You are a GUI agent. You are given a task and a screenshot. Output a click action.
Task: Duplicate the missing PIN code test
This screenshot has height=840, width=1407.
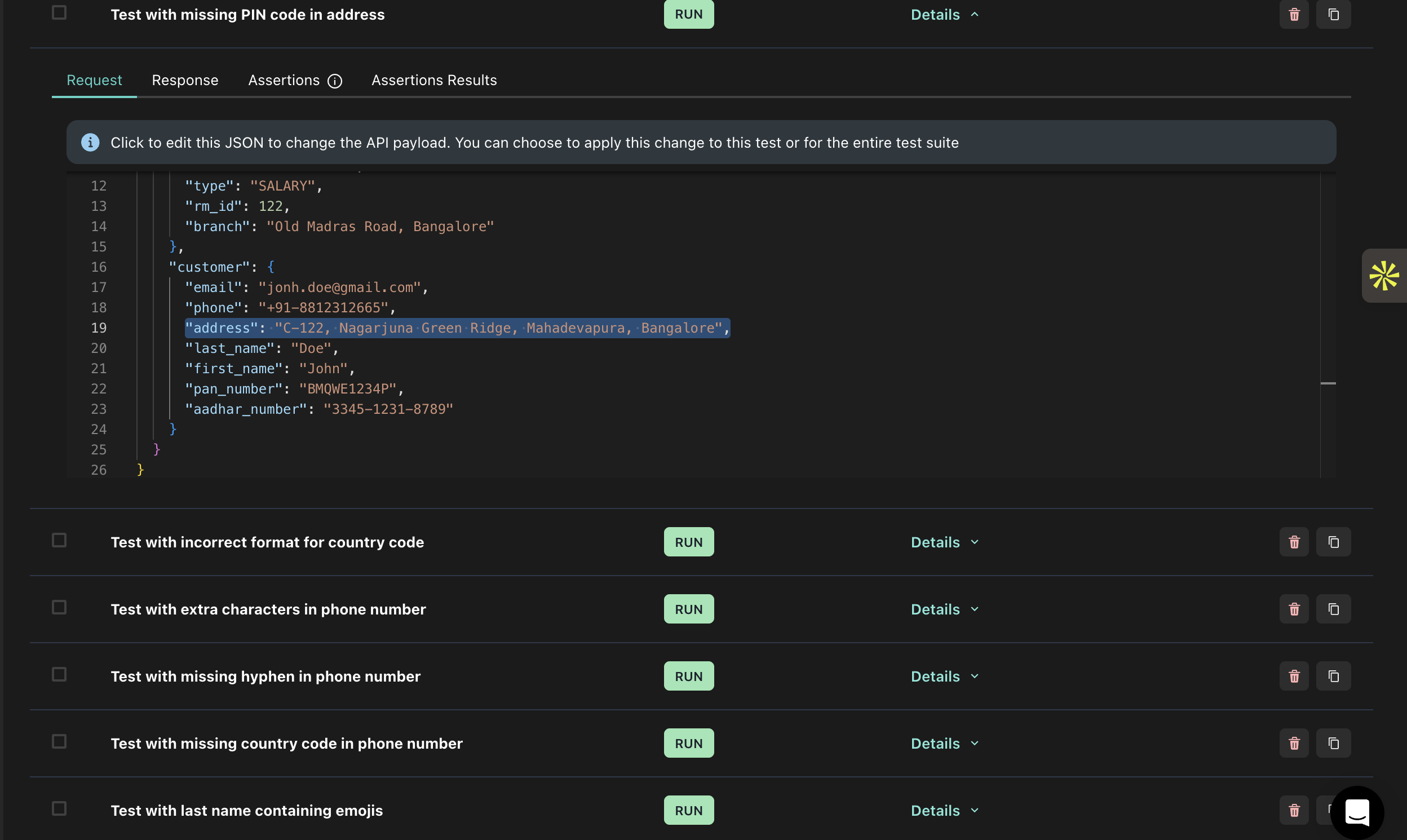click(x=1333, y=14)
